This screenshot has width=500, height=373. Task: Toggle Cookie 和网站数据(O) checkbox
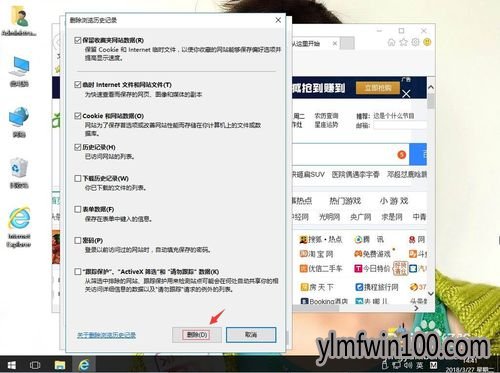(x=78, y=116)
